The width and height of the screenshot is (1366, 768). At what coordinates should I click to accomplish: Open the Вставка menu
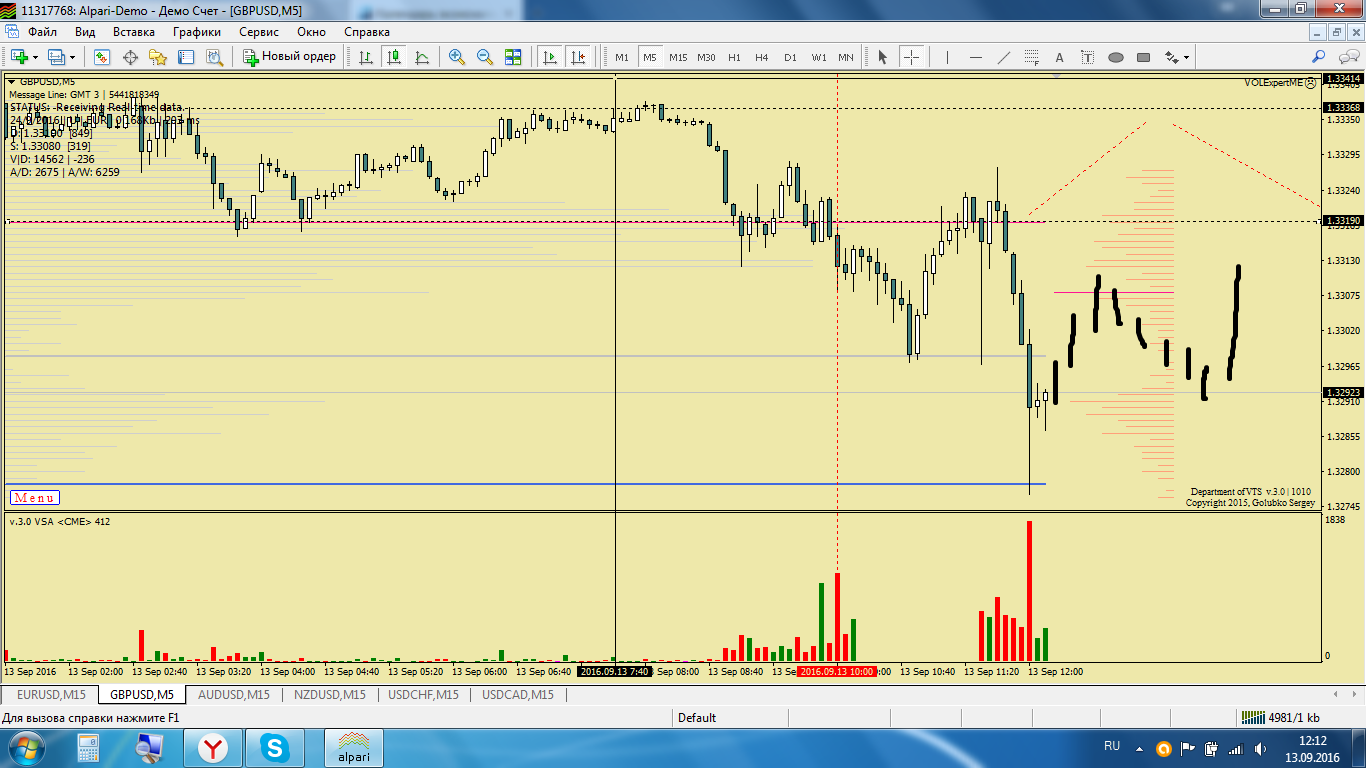tap(134, 31)
